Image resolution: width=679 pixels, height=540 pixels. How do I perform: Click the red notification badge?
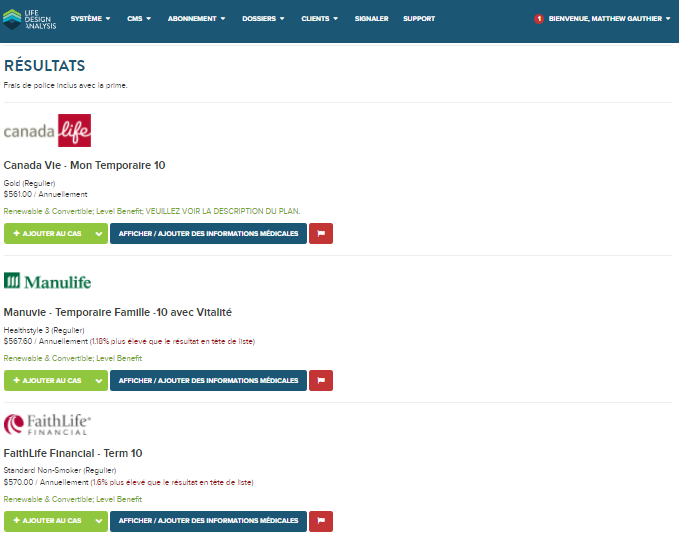[539, 19]
